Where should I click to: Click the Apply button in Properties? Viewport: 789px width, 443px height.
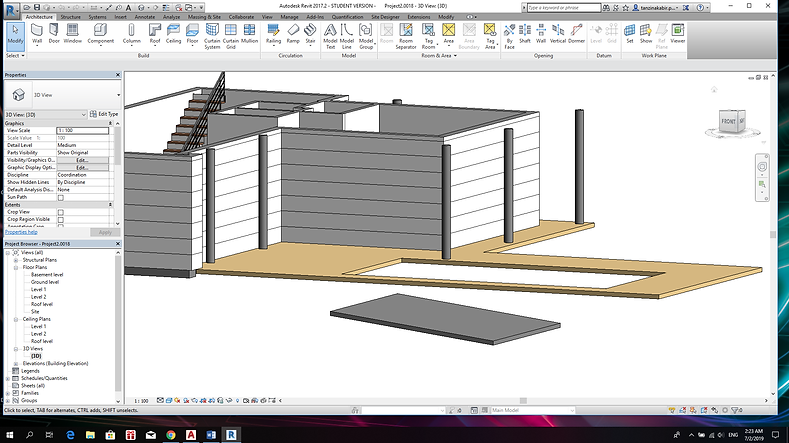[105, 232]
